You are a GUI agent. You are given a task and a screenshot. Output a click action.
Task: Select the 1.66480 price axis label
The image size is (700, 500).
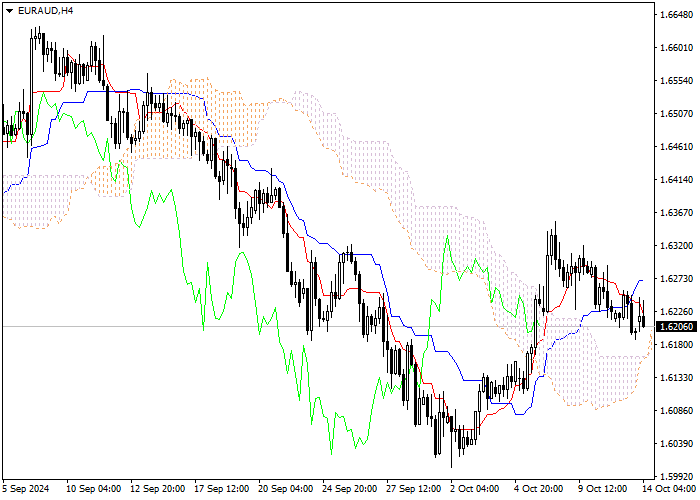676,15
